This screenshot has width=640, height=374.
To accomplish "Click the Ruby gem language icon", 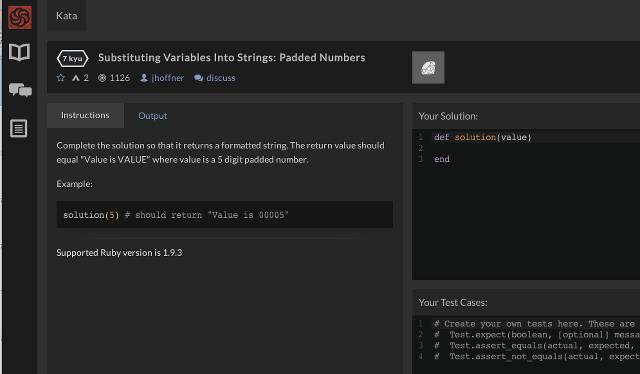I will coord(428,67).
